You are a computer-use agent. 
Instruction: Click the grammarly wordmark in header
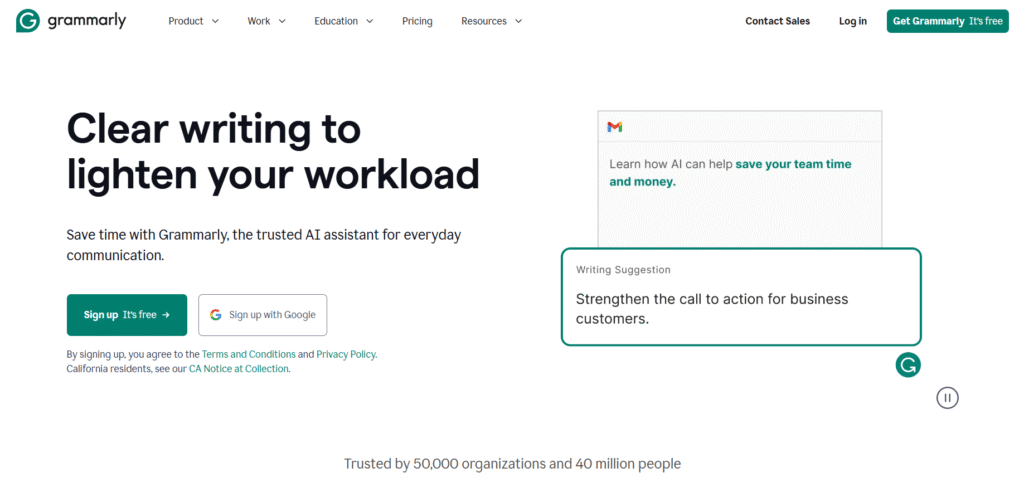(x=87, y=21)
